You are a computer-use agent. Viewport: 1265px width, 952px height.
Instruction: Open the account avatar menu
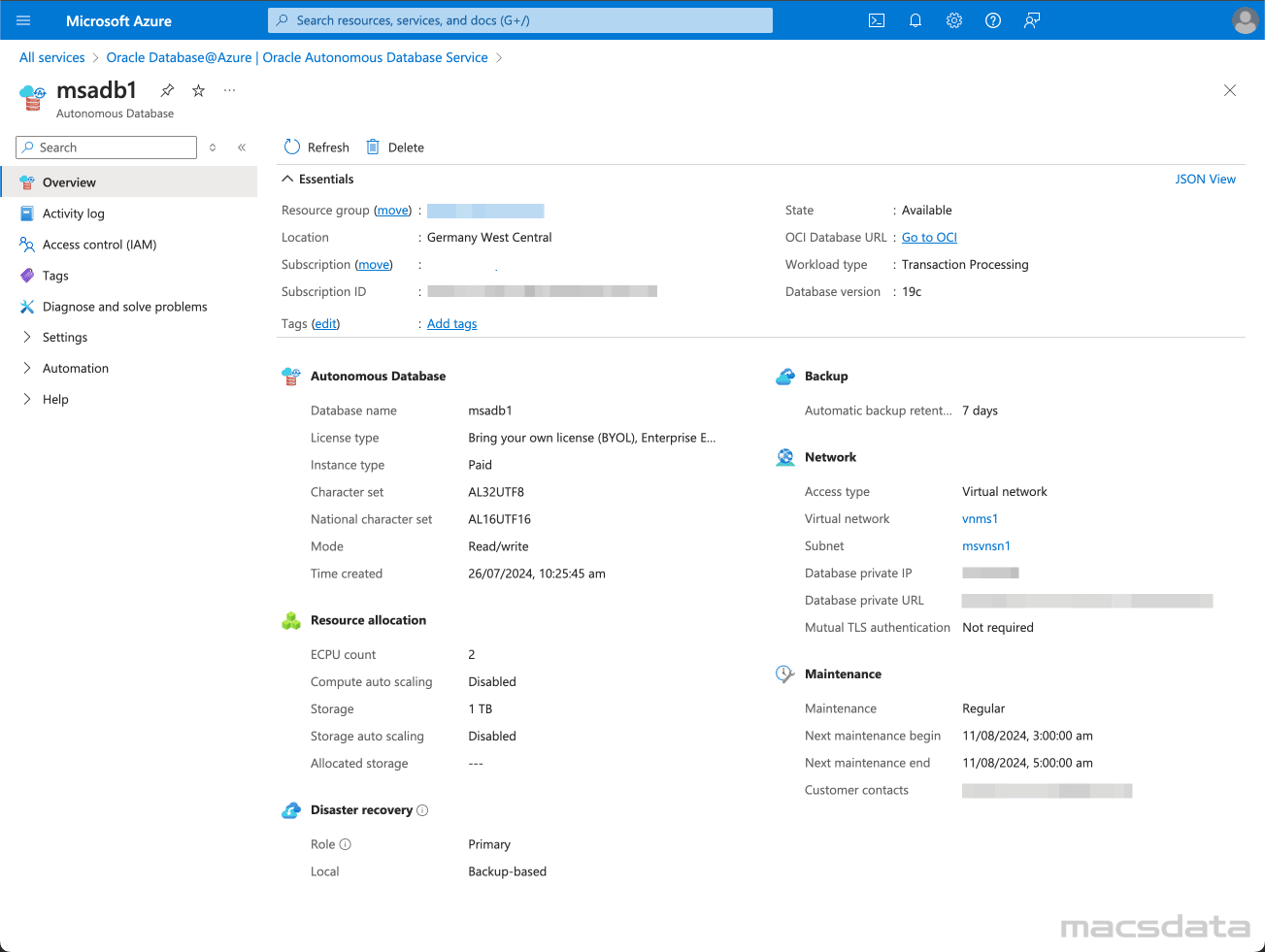1245,20
